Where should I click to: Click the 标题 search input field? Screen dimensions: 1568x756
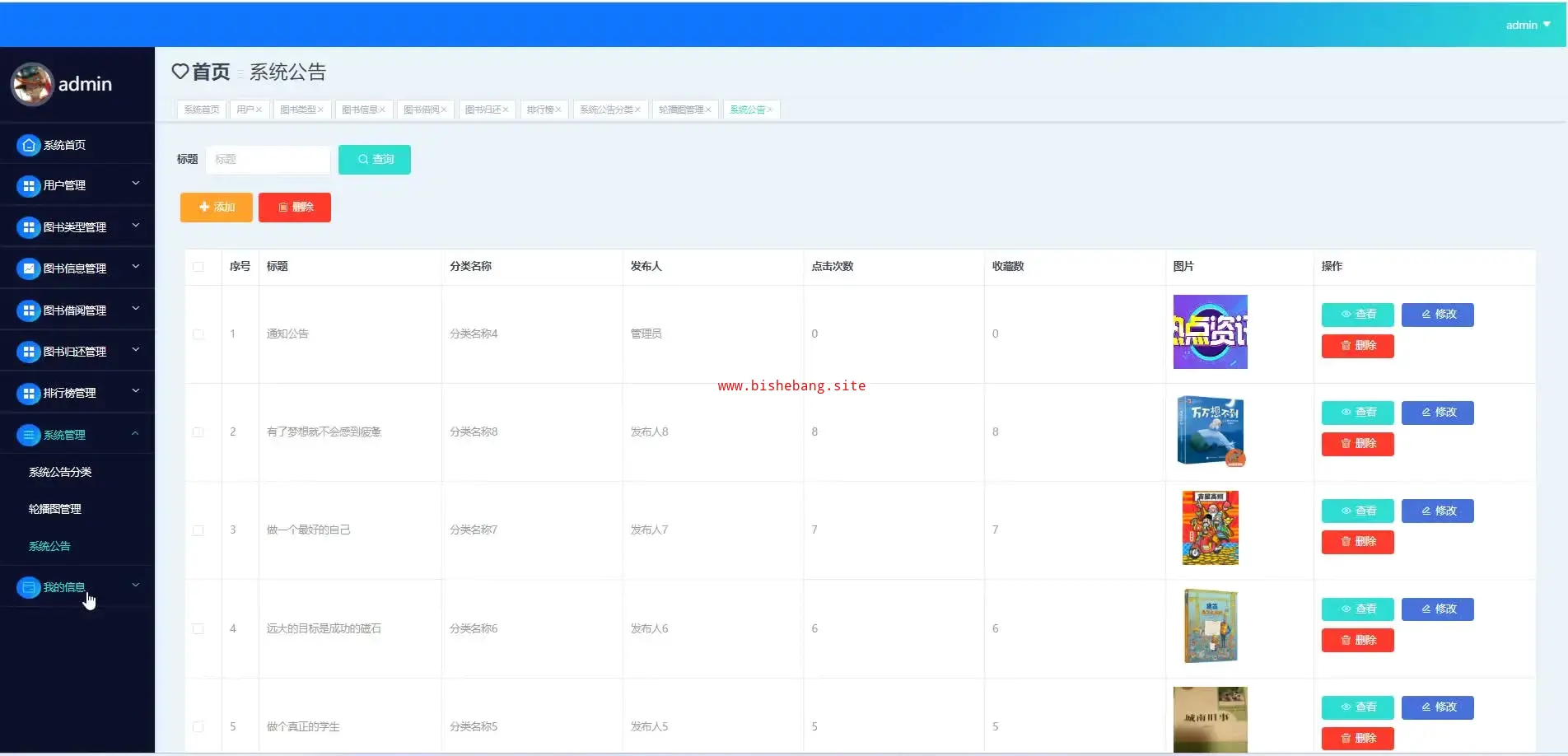click(268, 160)
